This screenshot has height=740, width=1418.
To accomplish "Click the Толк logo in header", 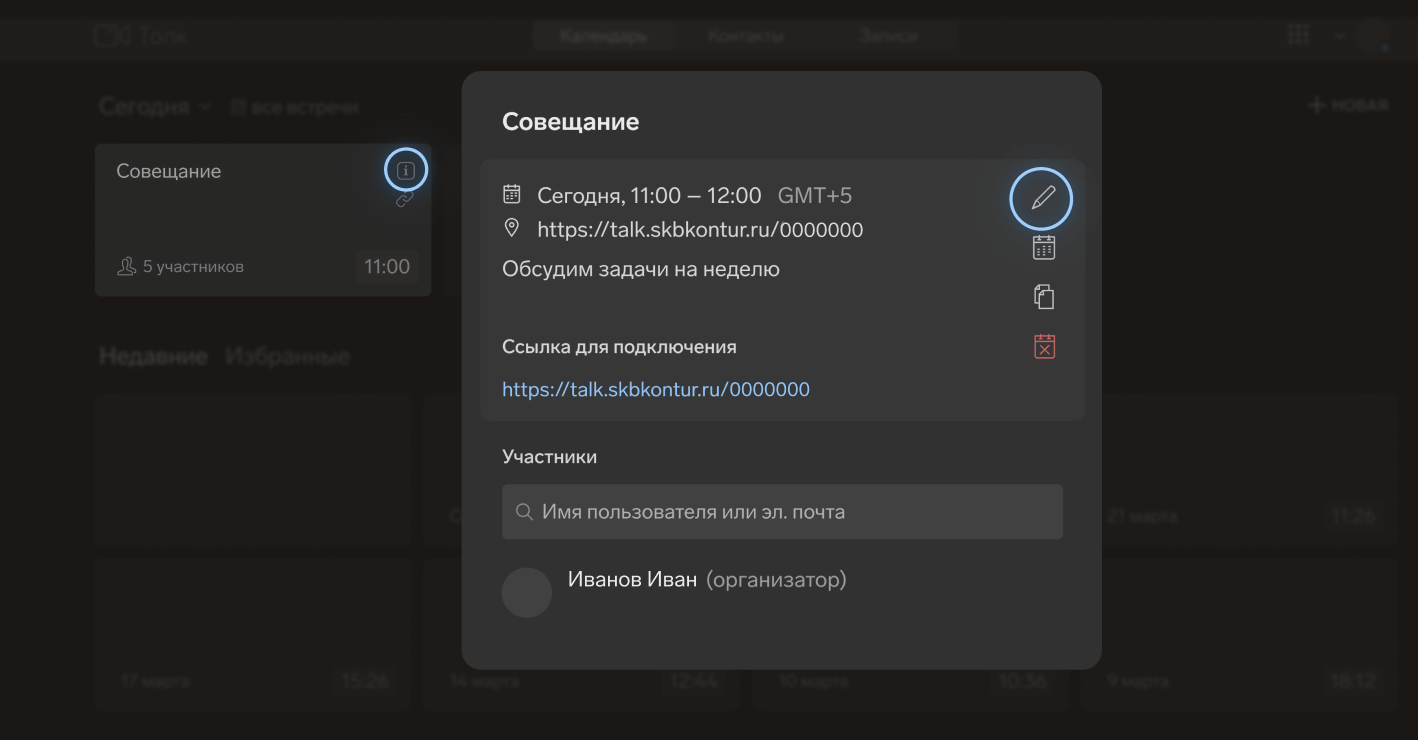I will click(x=140, y=36).
